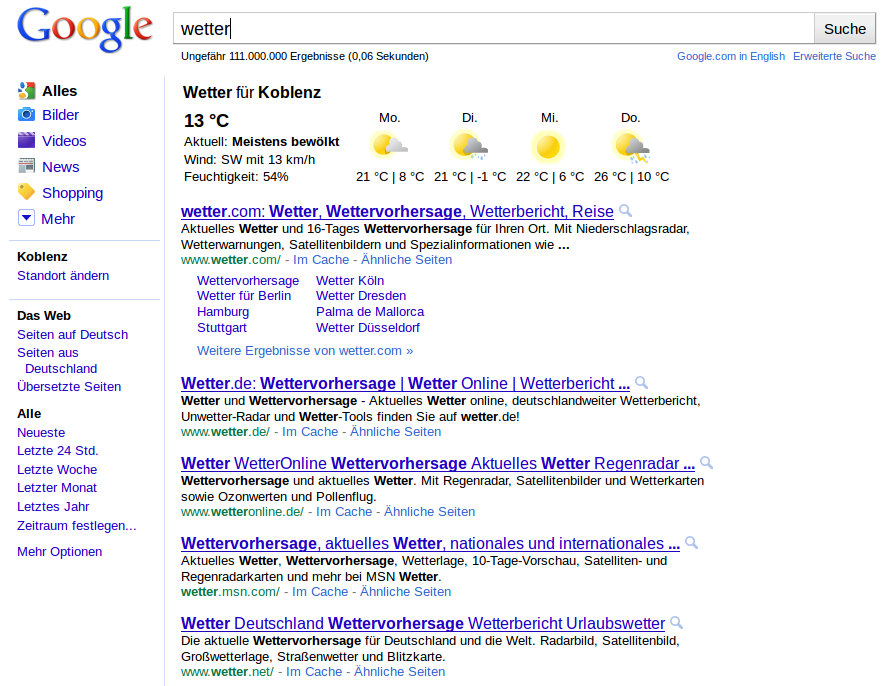Click Wednesday's sunny weather icon
The image size is (886, 686).
[x=548, y=147]
